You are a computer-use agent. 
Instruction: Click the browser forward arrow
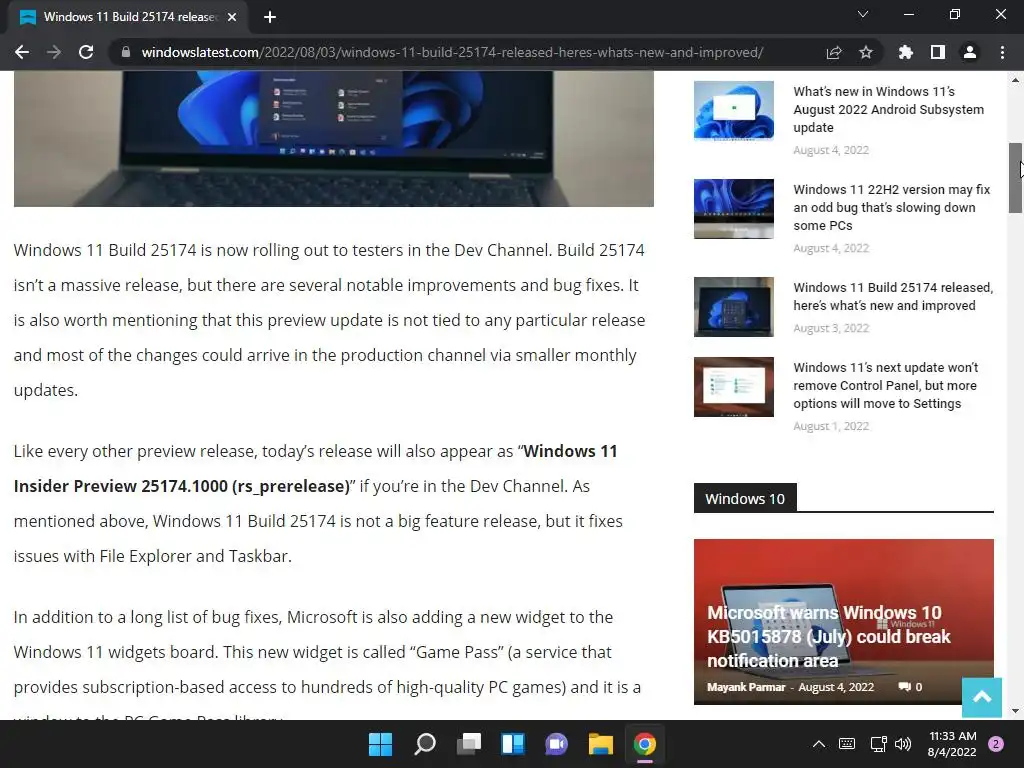point(54,52)
